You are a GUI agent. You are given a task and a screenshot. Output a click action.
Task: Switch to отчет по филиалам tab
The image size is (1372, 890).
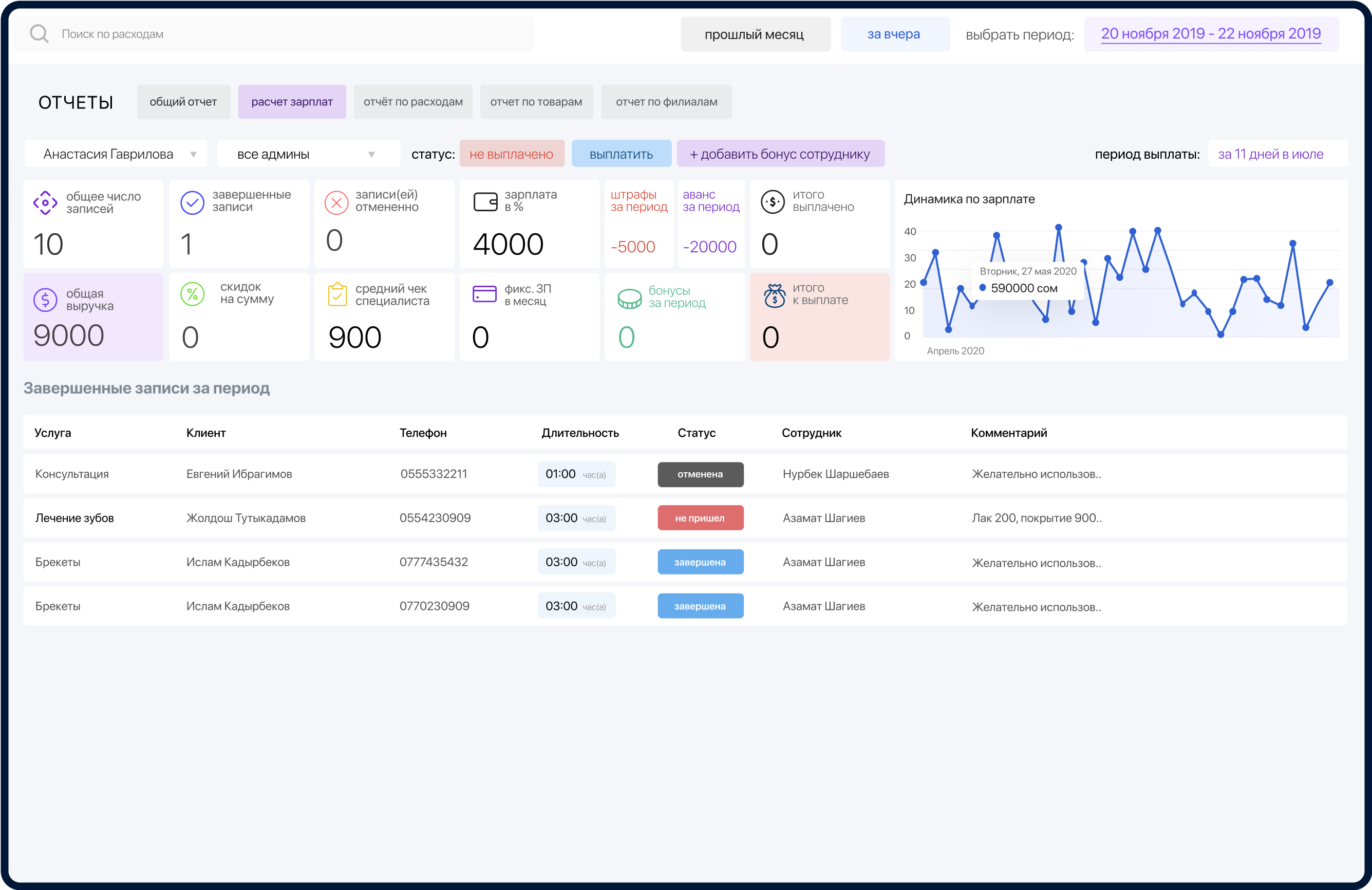[x=666, y=102]
